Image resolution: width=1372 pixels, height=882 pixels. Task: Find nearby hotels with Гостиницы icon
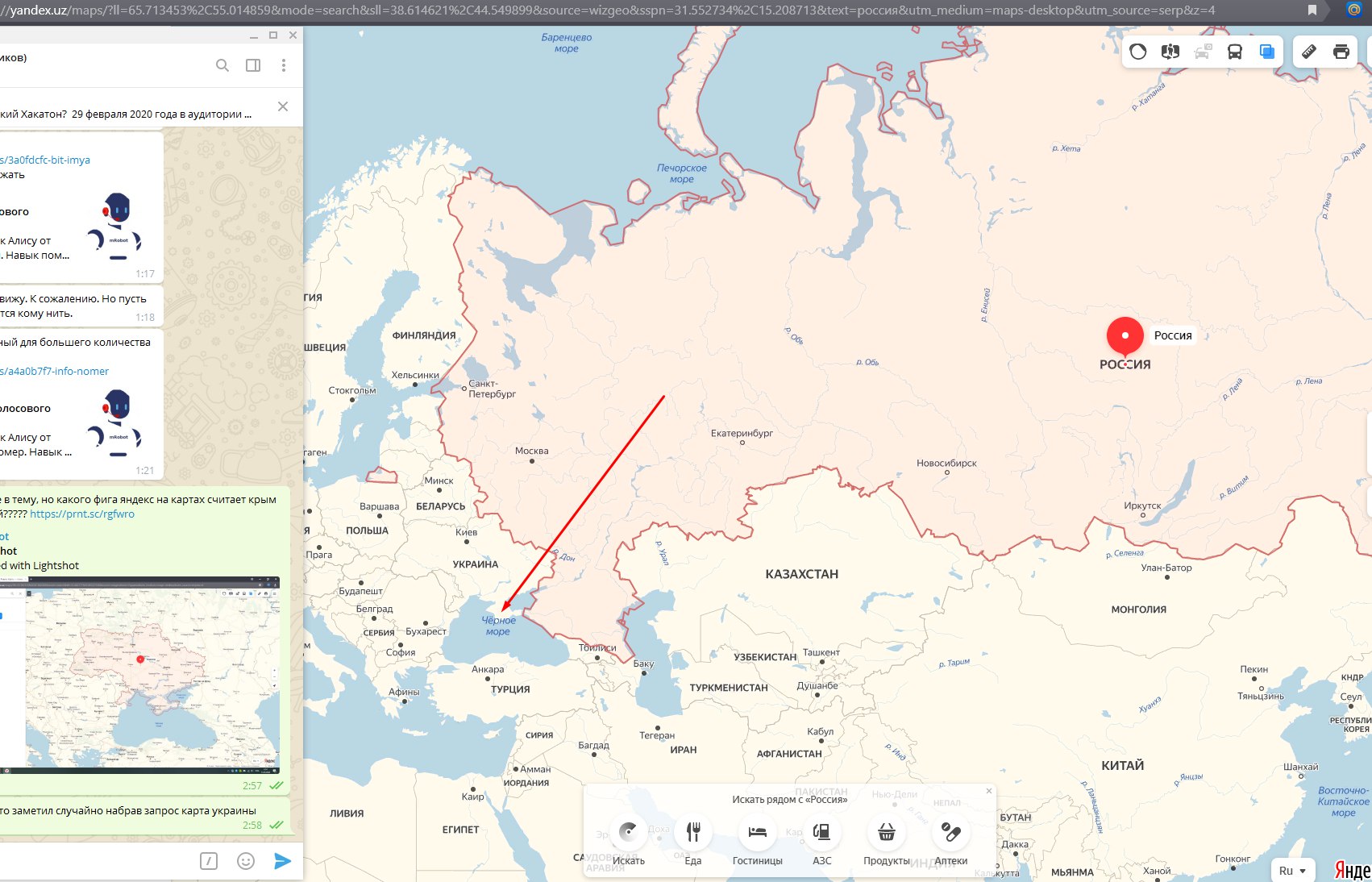[758, 832]
